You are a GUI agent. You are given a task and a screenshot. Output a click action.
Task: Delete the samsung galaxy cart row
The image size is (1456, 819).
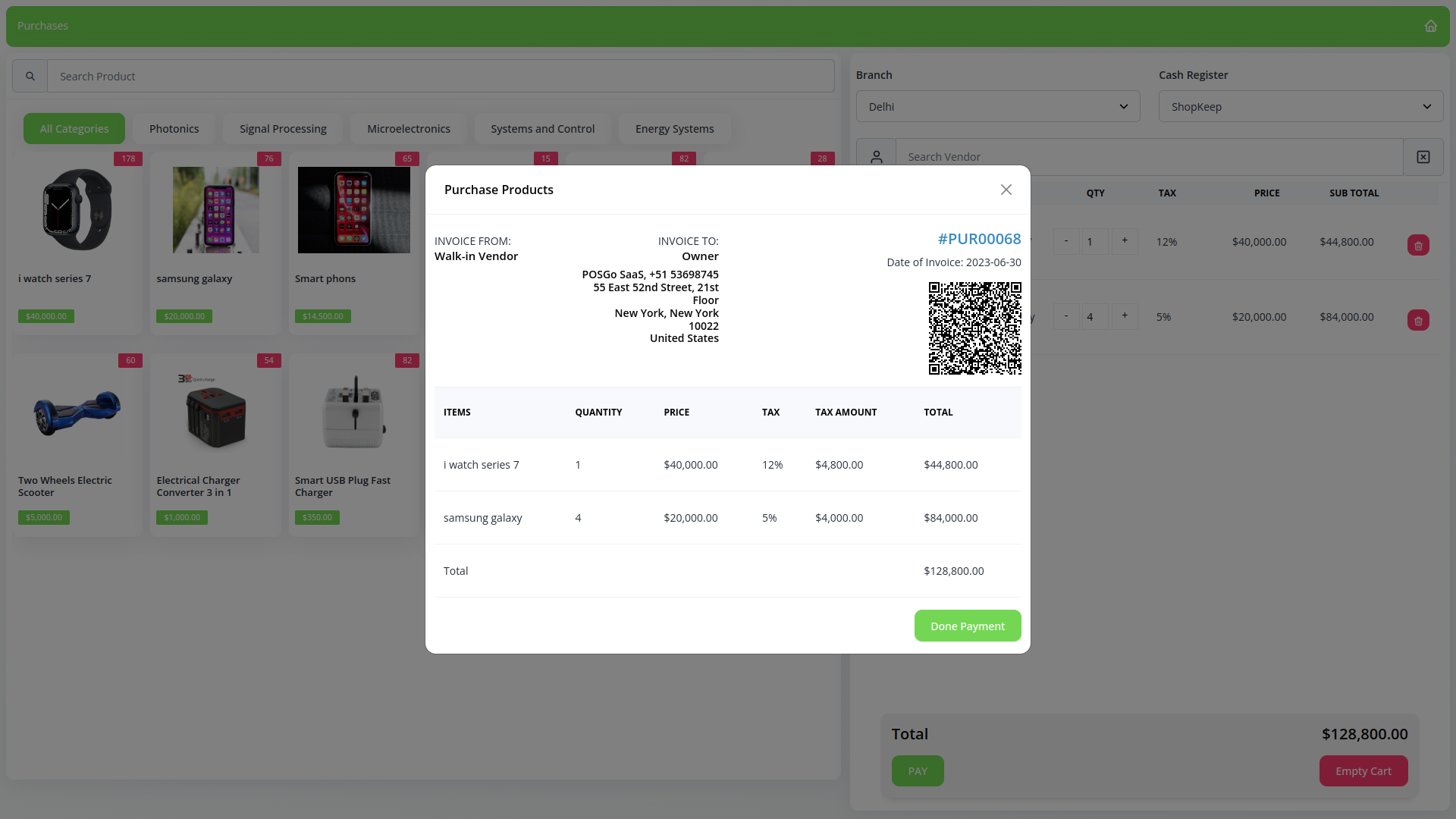tap(1418, 321)
